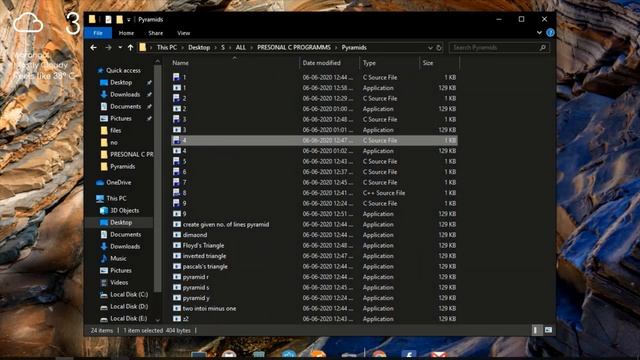Open the File ribbon tab
640x360 pixels.
click(98, 33)
